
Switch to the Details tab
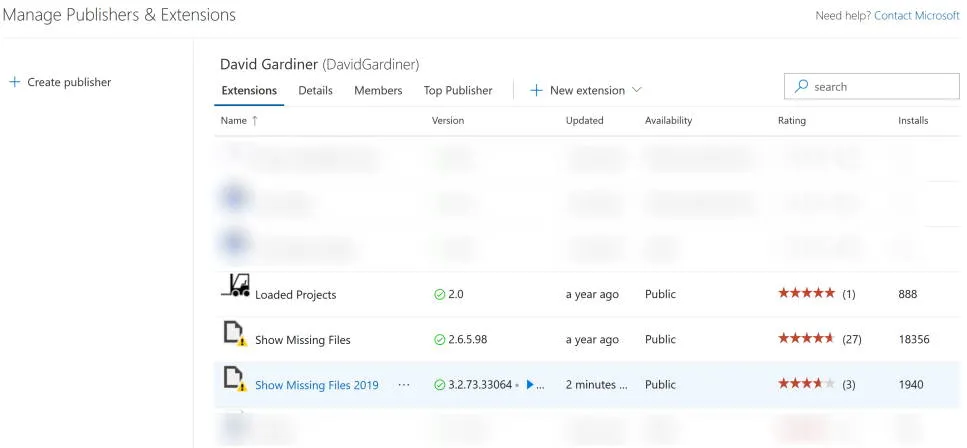315,91
